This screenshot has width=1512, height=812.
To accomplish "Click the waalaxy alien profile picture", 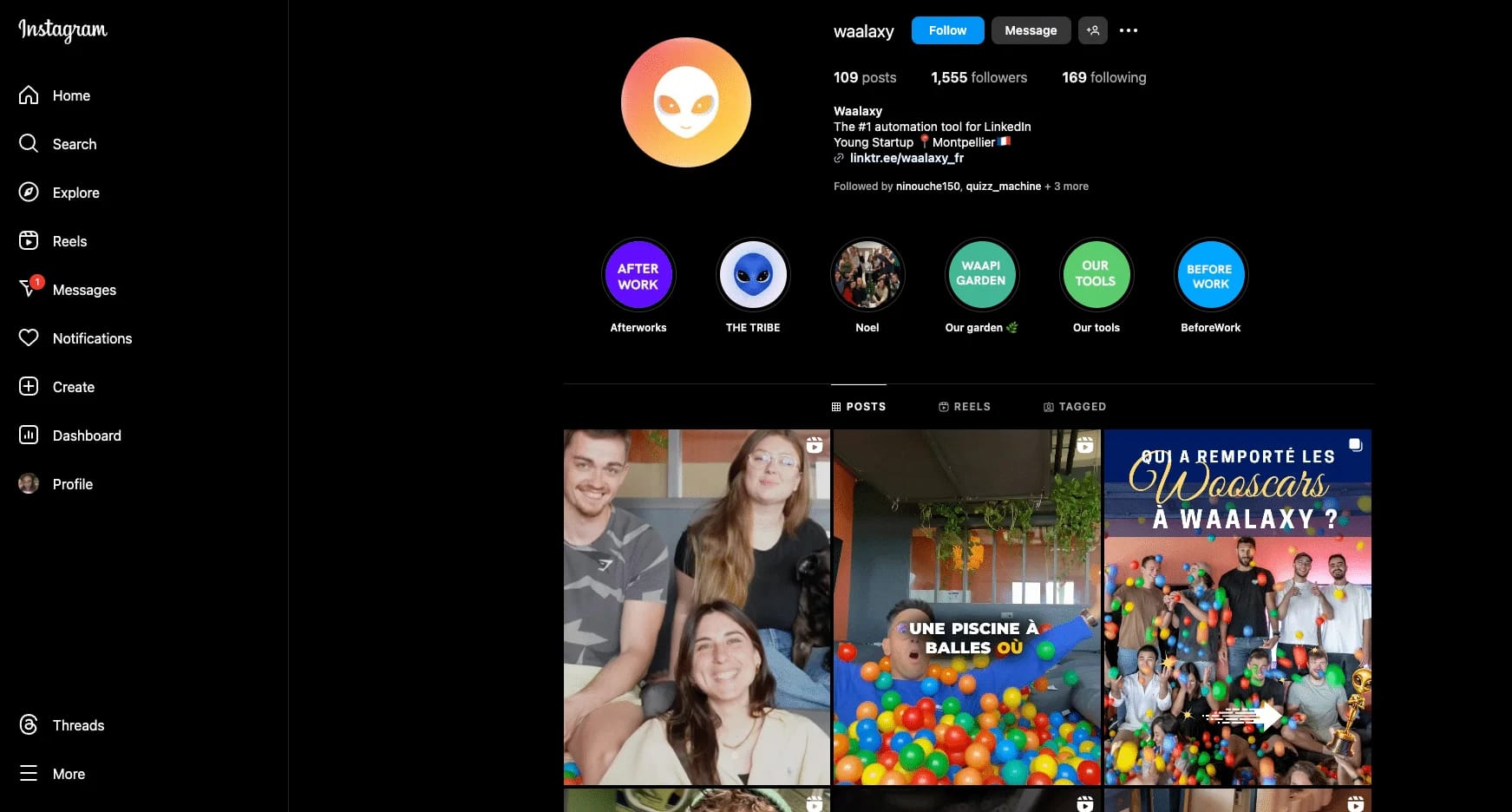I will pos(686,102).
